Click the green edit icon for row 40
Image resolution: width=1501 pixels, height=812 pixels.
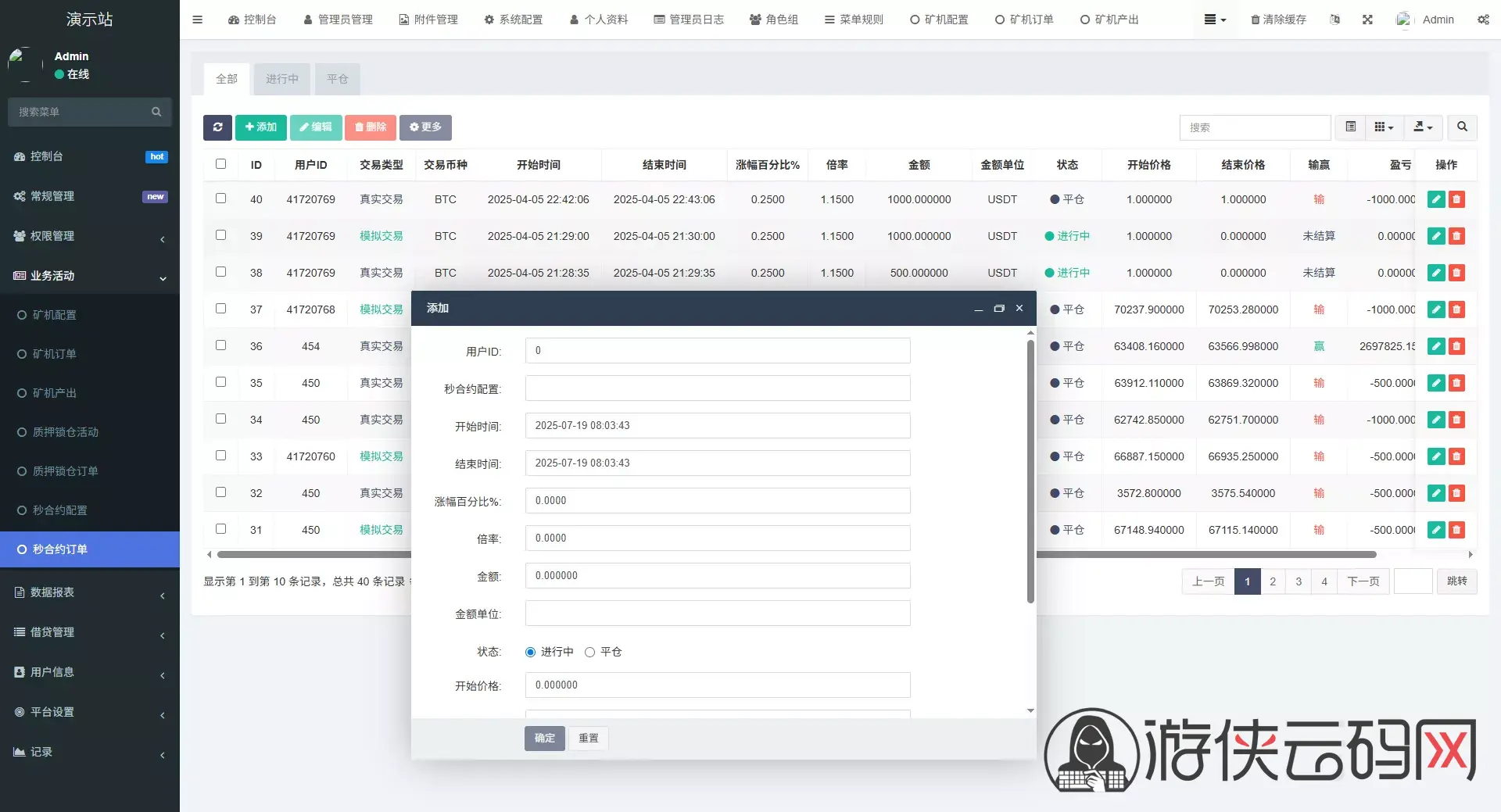1436,199
